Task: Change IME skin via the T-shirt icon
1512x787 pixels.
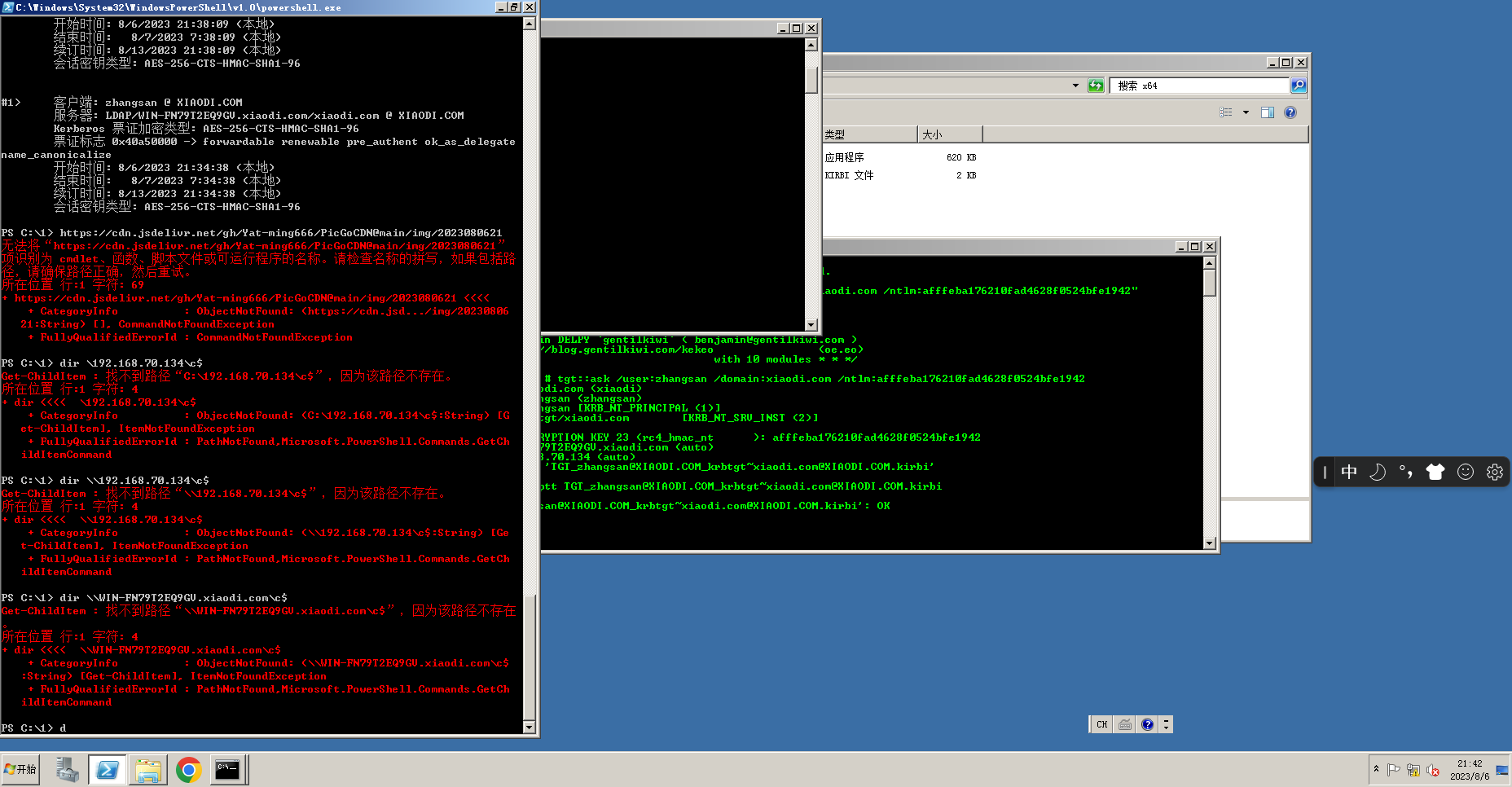Action: tap(1435, 472)
